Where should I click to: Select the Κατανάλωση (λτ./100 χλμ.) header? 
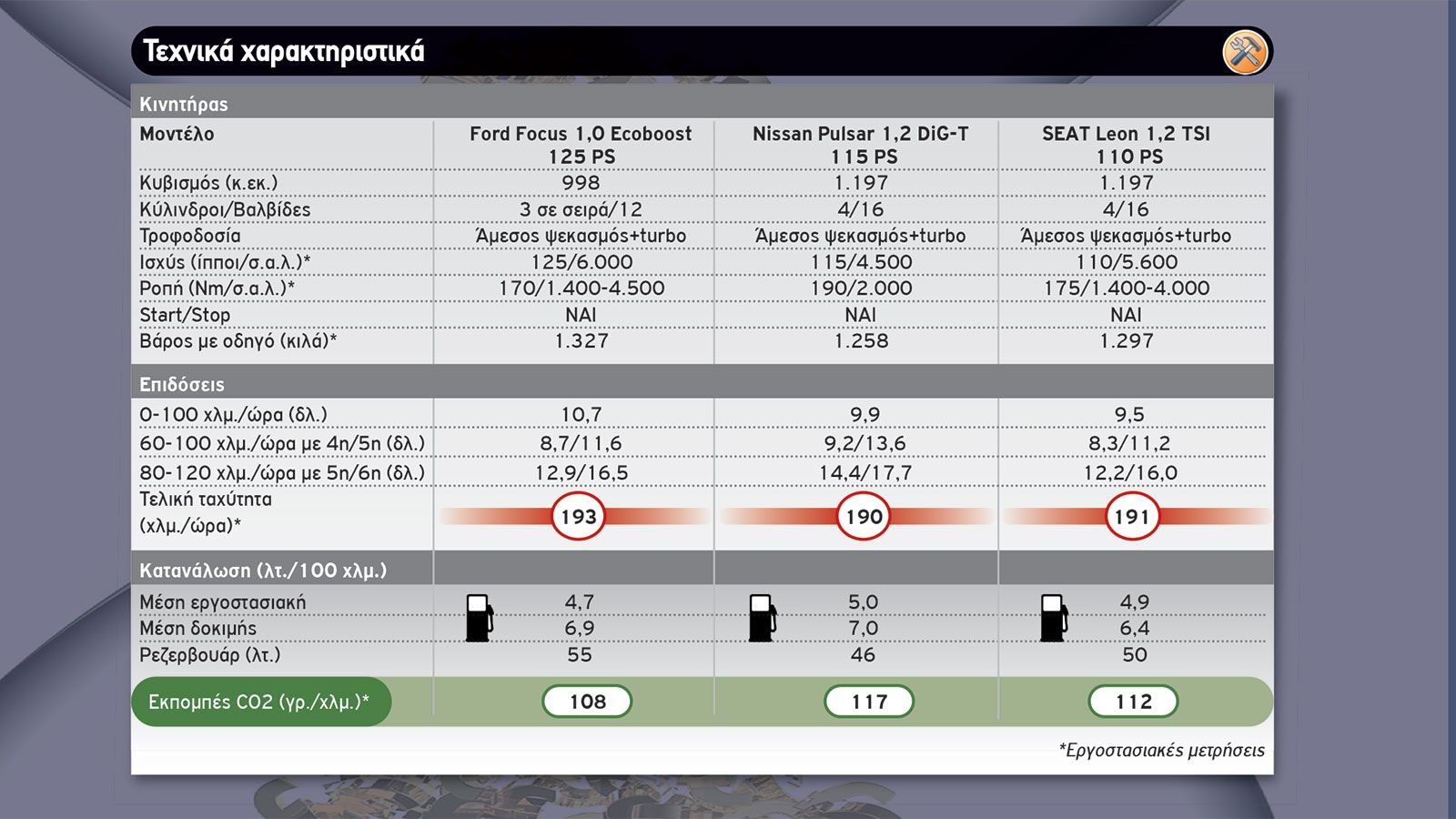click(x=263, y=571)
